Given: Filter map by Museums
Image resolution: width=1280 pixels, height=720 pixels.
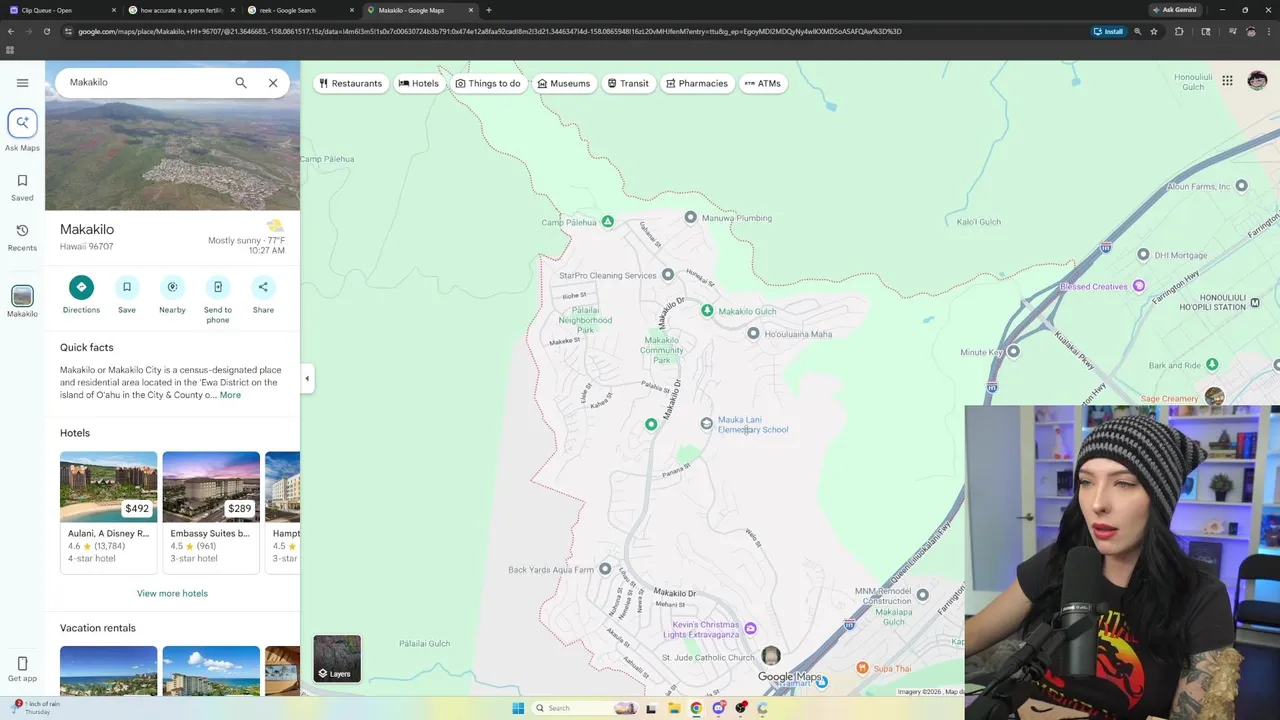Looking at the screenshot, I should pyautogui.click(x=563, y=83).
